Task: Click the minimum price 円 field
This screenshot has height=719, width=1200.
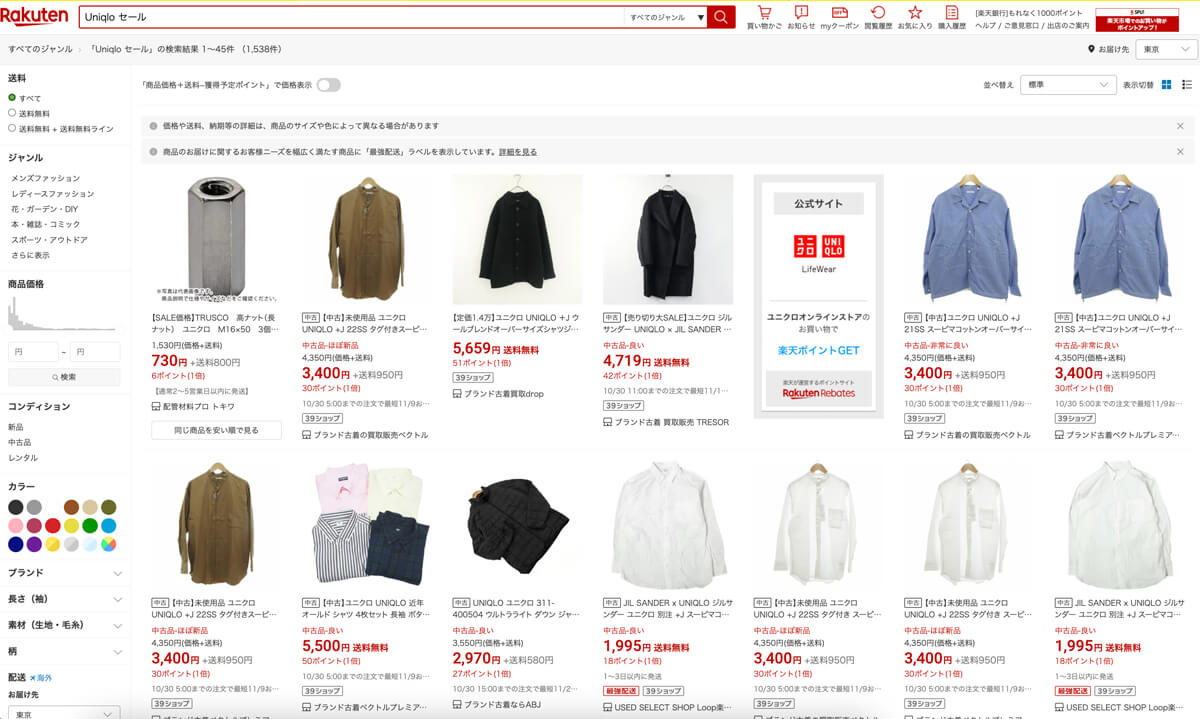Action: click(33, 352)
